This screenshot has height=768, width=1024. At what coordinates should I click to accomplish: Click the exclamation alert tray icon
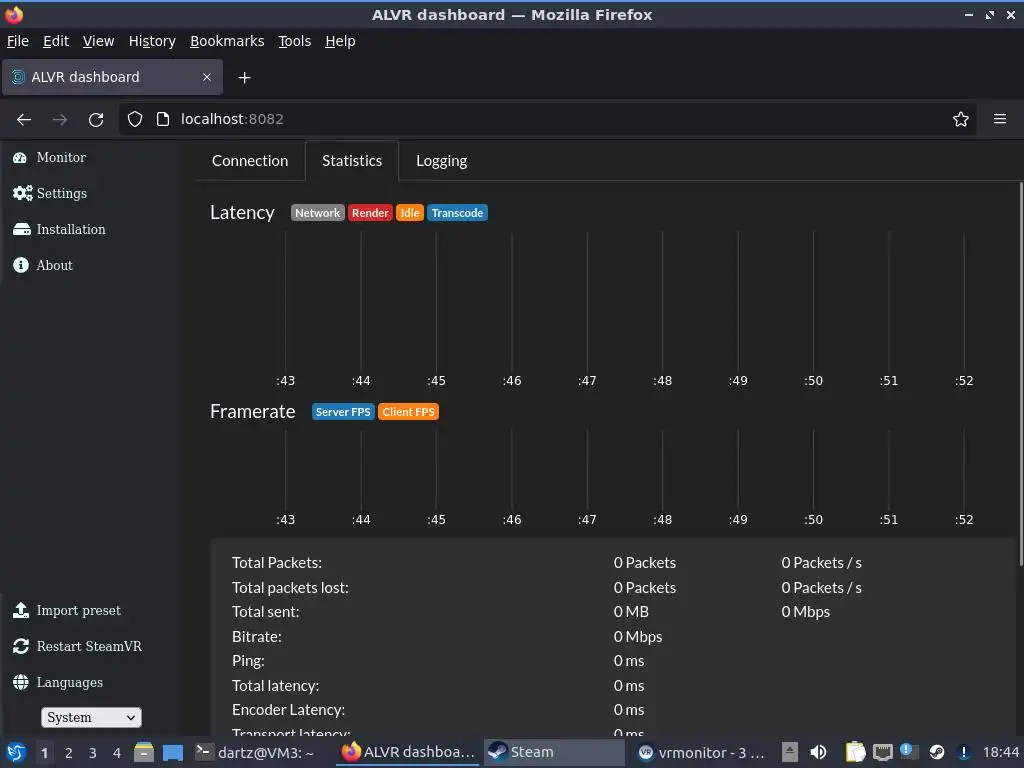963,752
